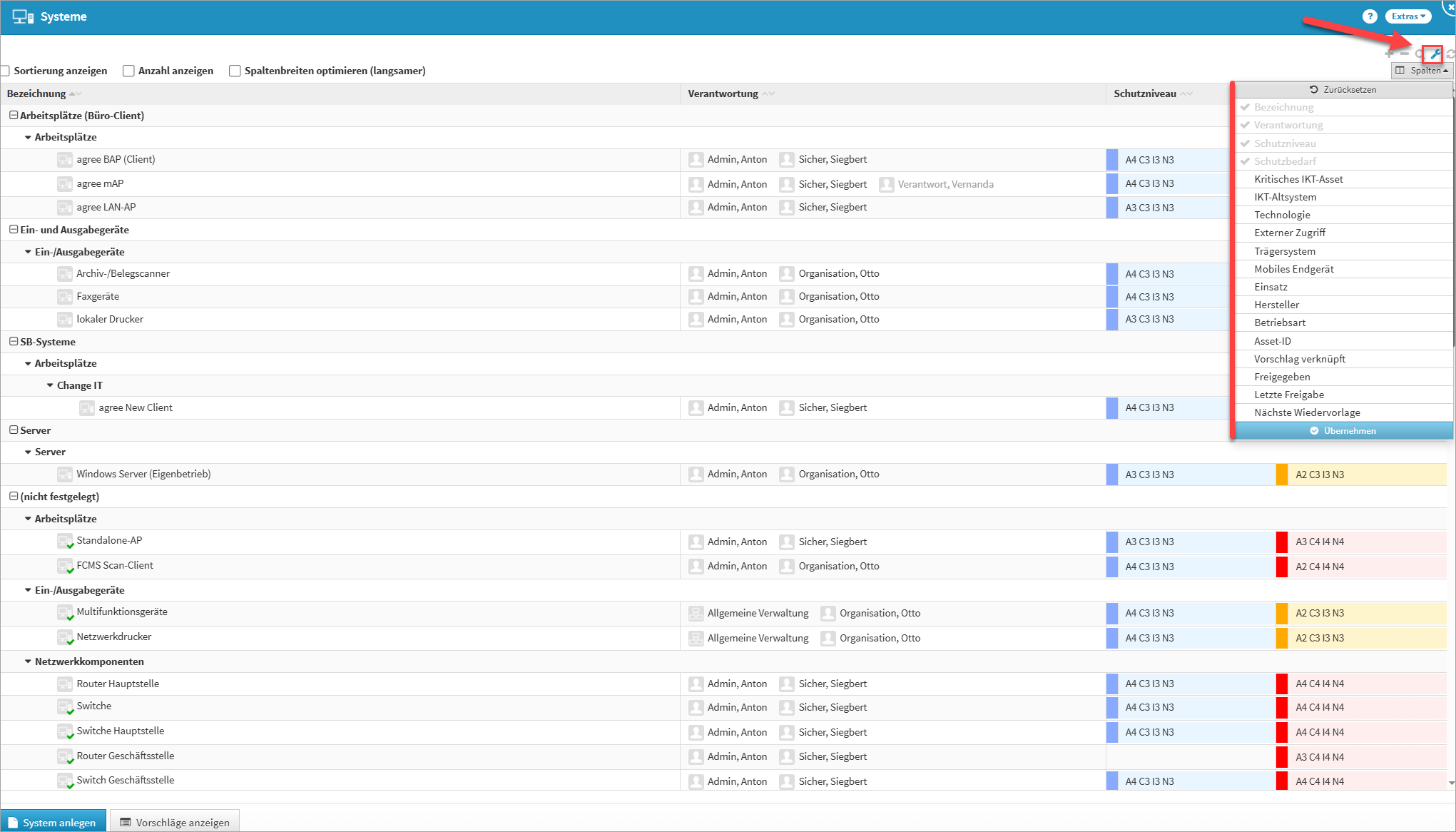Click the refresh arrows icon
The image size is (1456, 832).
1450,54
